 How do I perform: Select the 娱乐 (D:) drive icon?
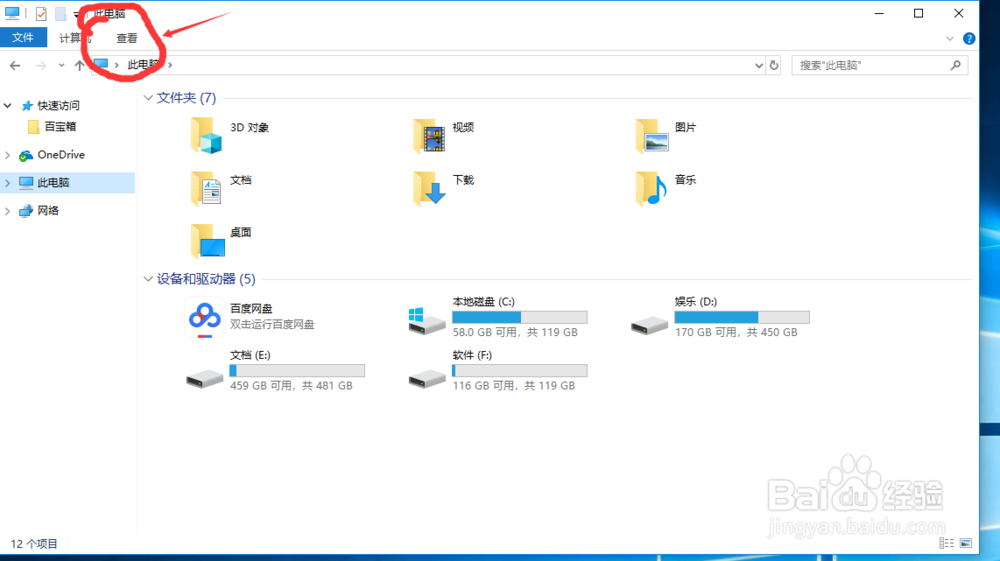coord(649,326)
